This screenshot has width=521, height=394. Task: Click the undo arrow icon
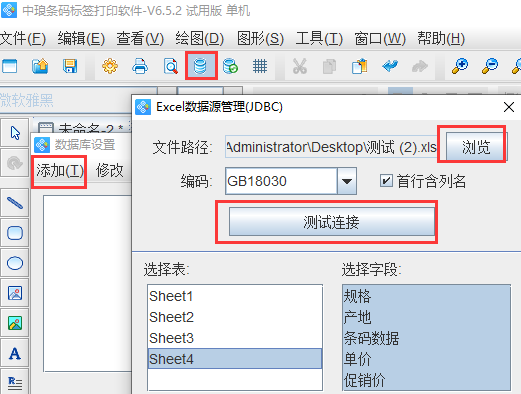tap(390, 66)
